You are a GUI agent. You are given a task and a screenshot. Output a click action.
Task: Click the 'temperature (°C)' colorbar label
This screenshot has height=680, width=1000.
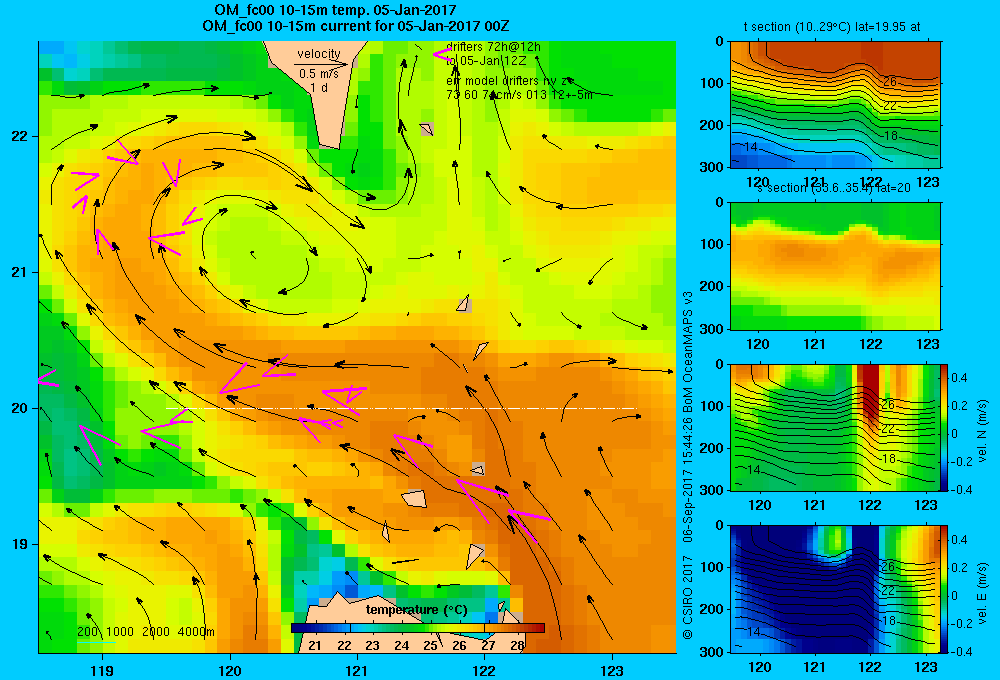pos(416,610)
